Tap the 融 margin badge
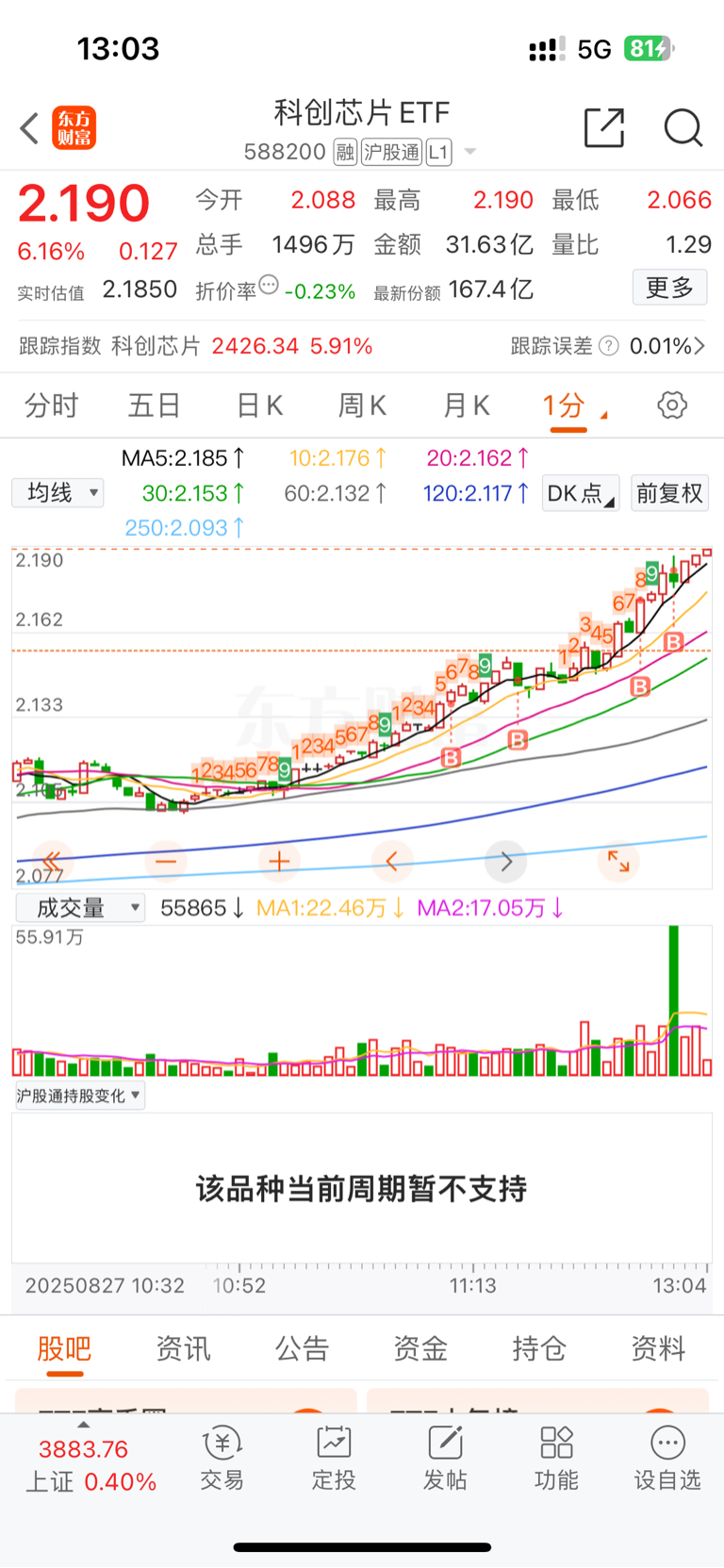 pos(345,152)
